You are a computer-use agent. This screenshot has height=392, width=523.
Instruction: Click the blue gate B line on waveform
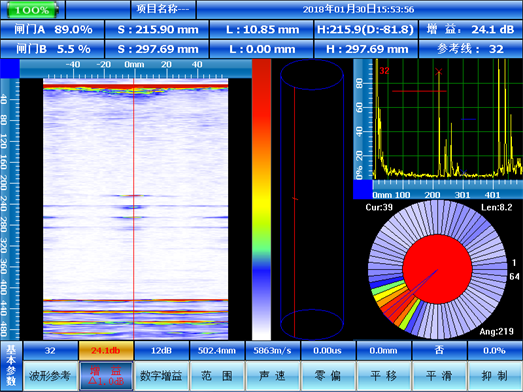pyautogui.click(x=468, y=119)
